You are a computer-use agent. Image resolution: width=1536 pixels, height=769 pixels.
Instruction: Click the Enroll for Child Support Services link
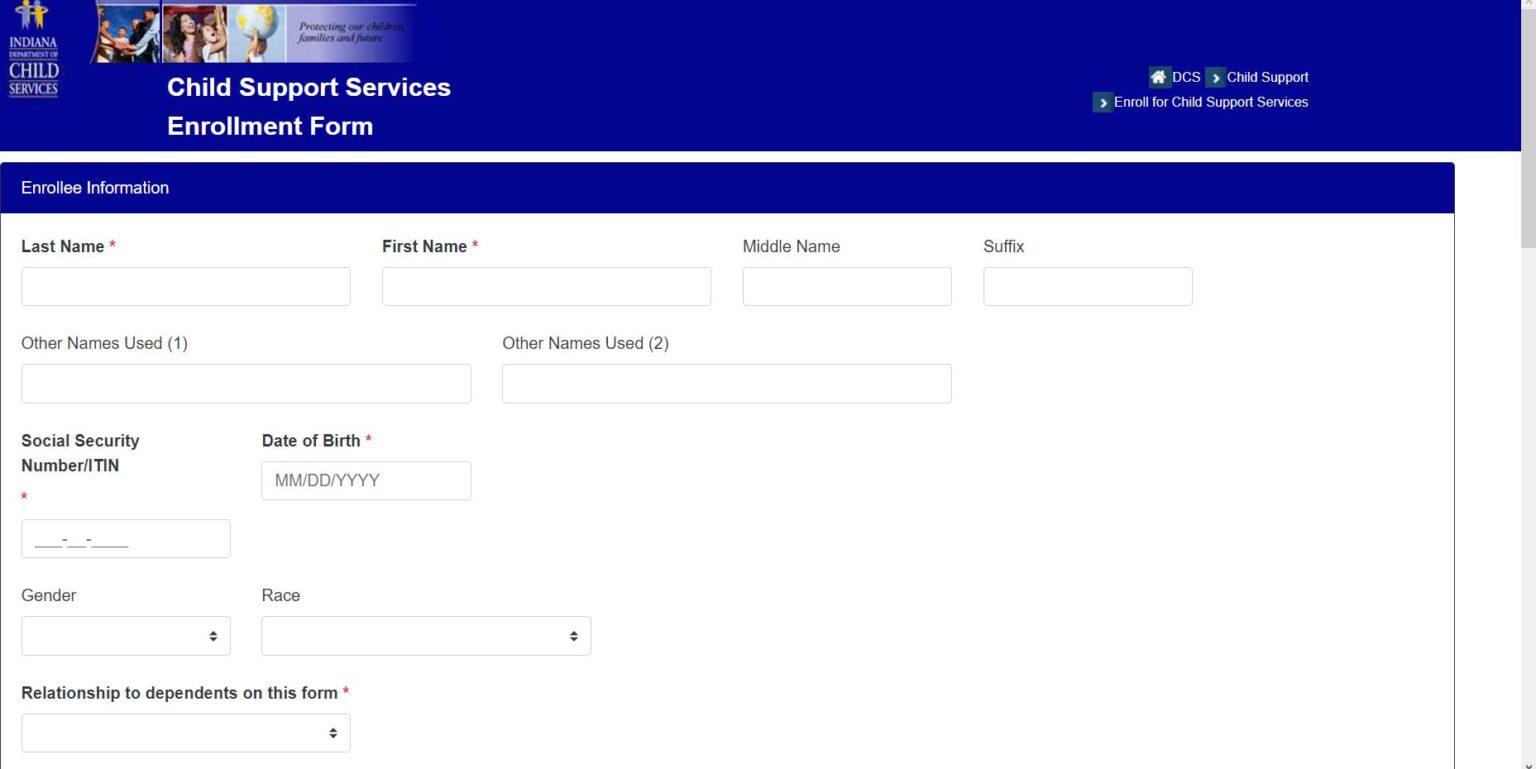(1212, 102)
